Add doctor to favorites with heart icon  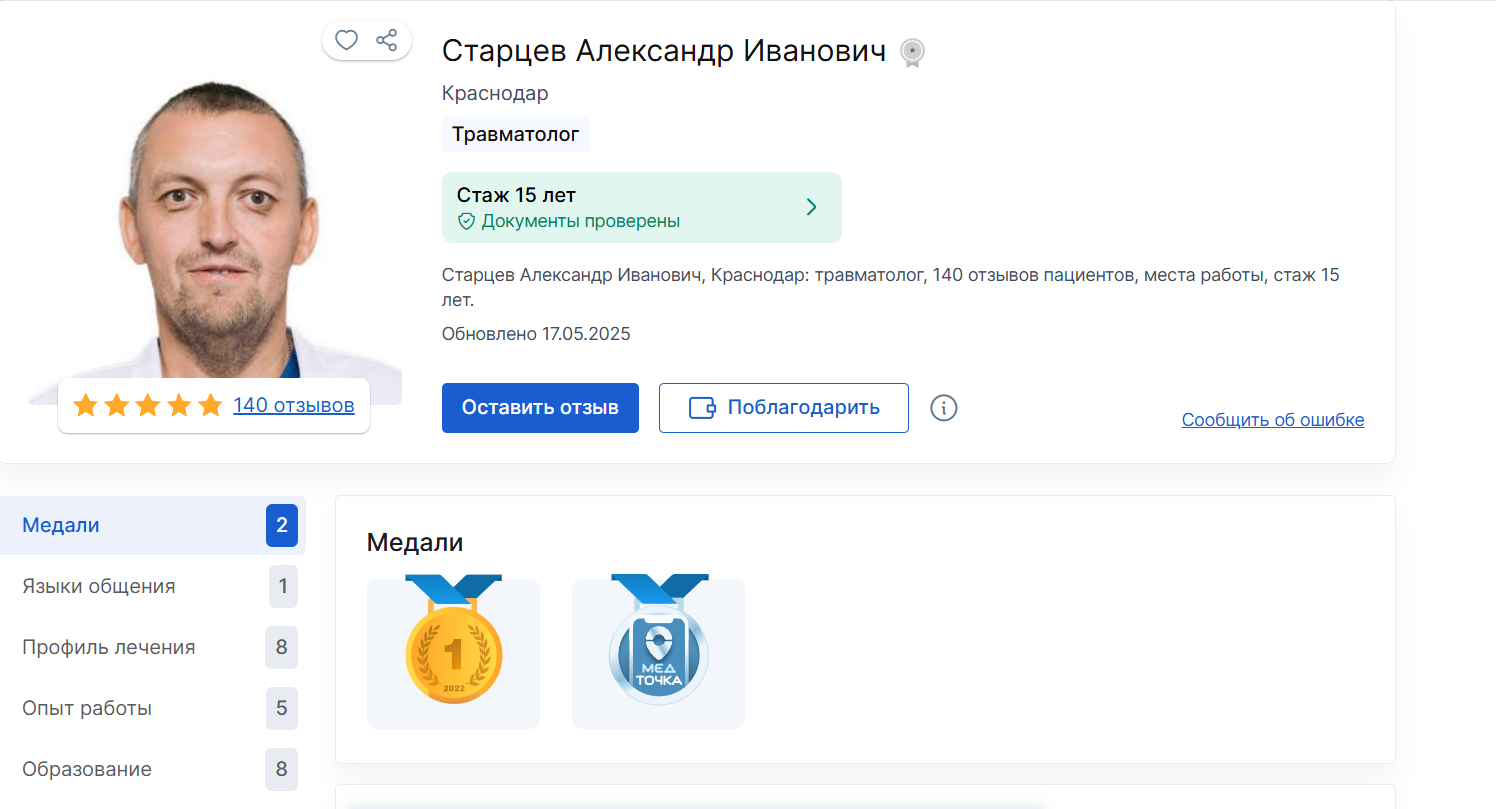347,40
